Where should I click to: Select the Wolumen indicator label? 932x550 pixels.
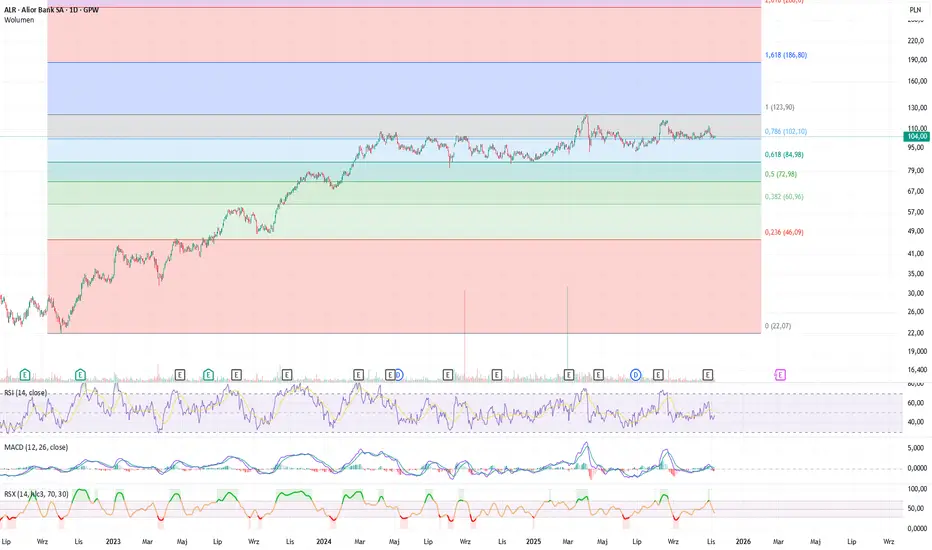pyautogui.click(x=19, y=20)
